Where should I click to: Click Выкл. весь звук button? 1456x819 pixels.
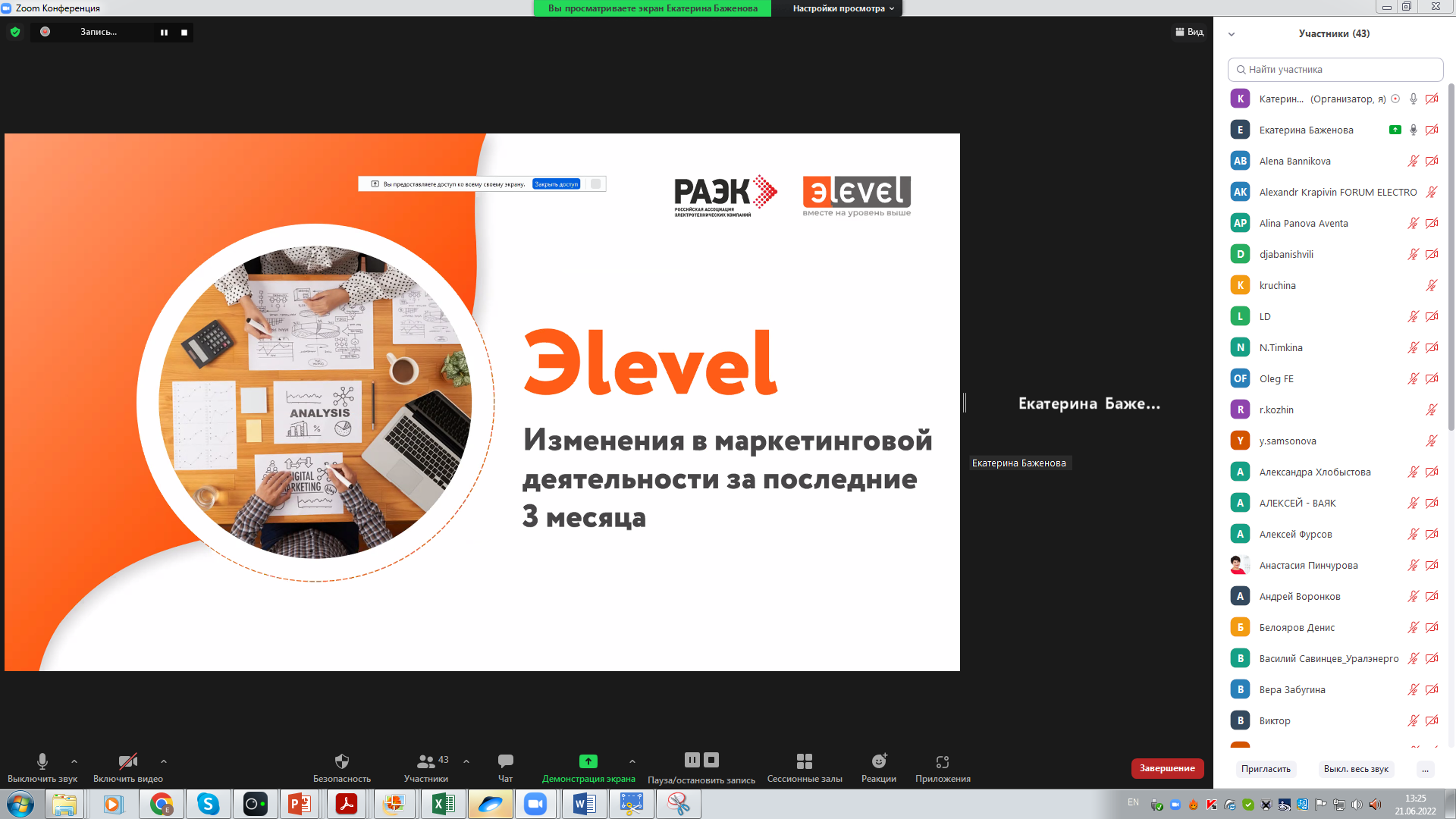click(x=1356, y=769)
